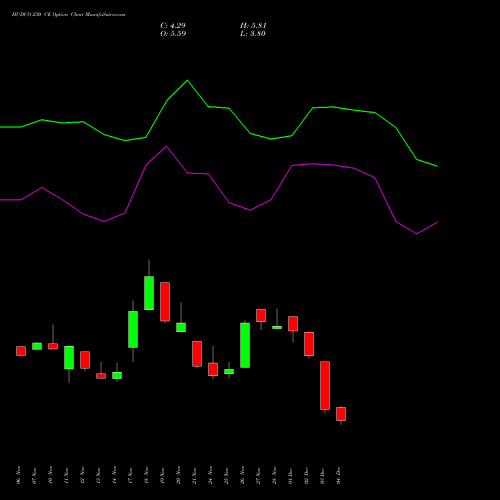500x500 pixels.
Task: Select the 04 Dec date label
Action: click(x=338, y=475)
